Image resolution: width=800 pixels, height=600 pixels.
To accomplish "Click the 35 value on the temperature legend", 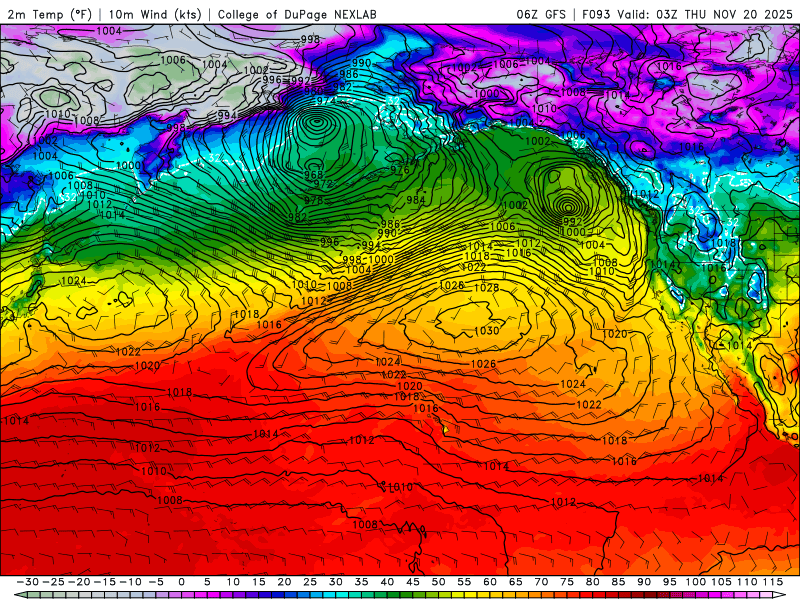I will [x=361, y=582].
